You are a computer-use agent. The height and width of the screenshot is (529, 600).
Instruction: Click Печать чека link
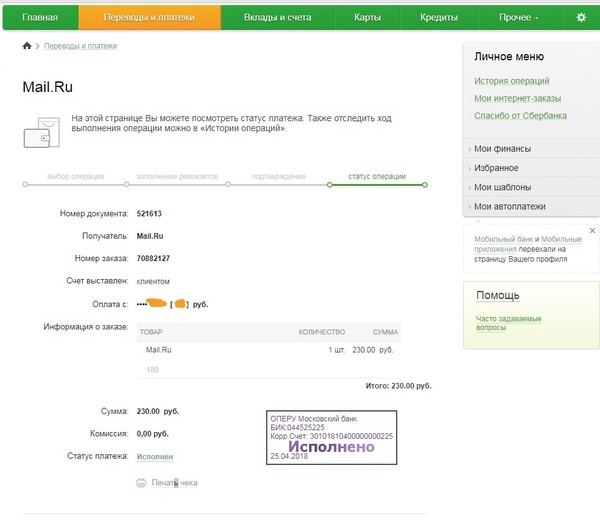click(x=174, y=483)
